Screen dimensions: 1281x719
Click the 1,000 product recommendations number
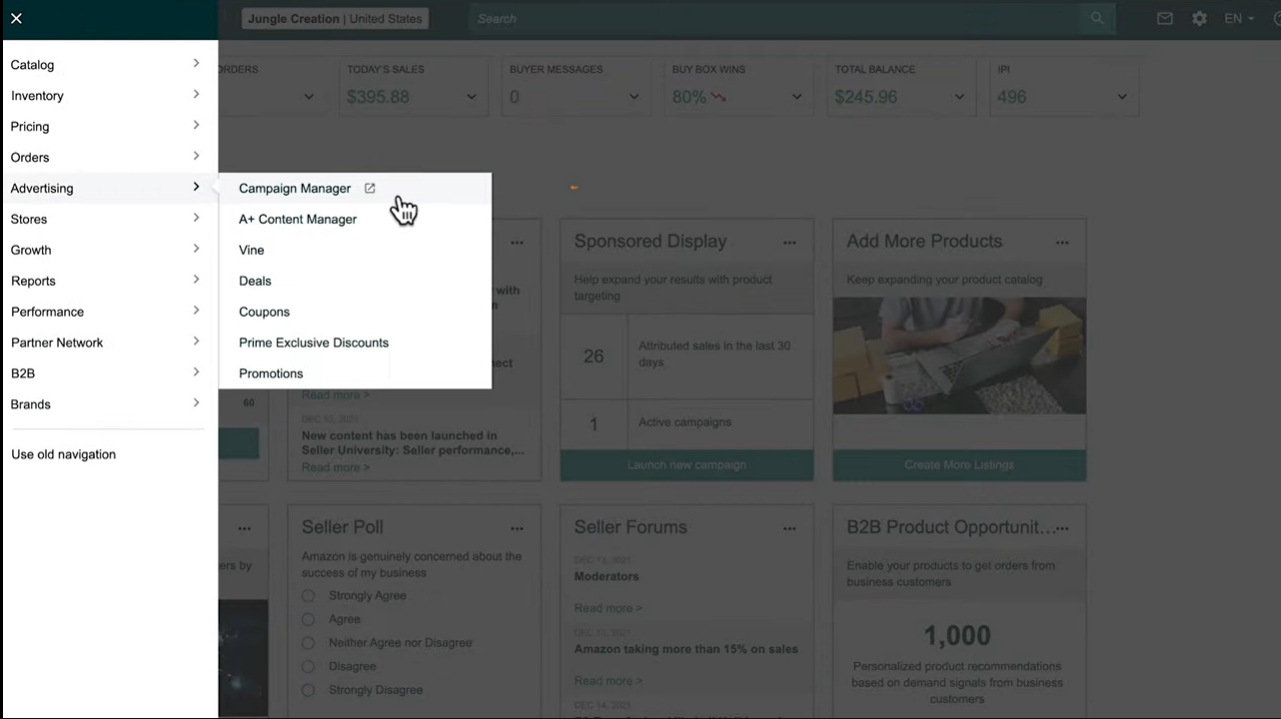pyautogui.click(x=957, y=636)
